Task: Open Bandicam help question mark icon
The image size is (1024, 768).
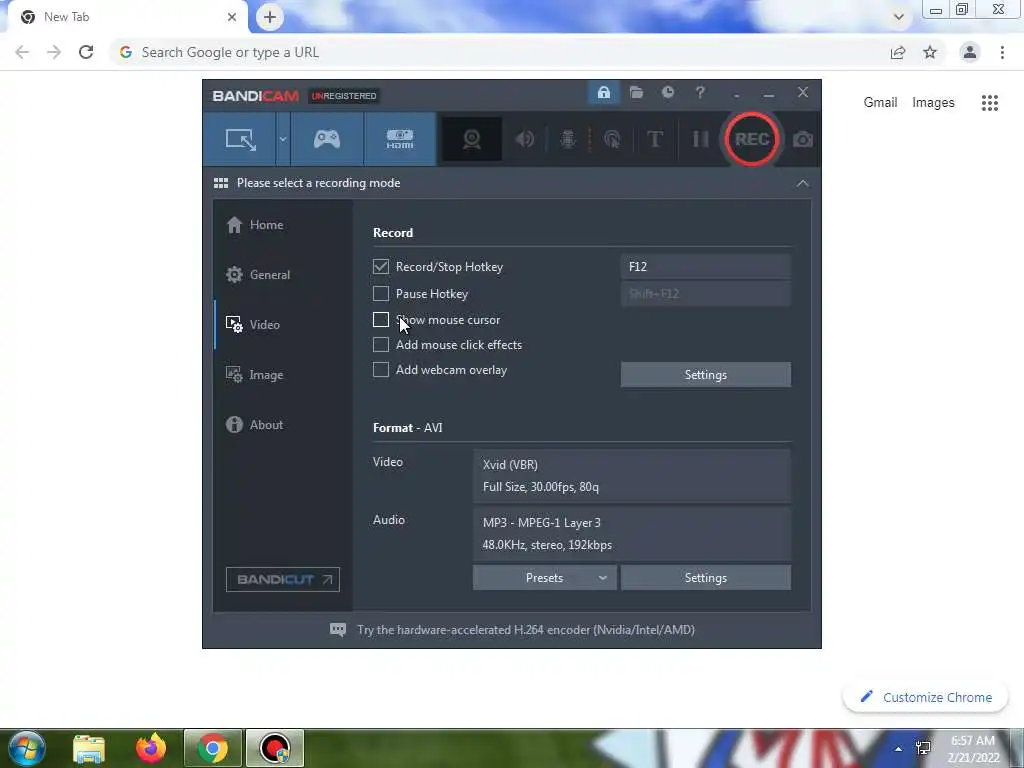Action: pyautogui.click(x=699, y=93)
